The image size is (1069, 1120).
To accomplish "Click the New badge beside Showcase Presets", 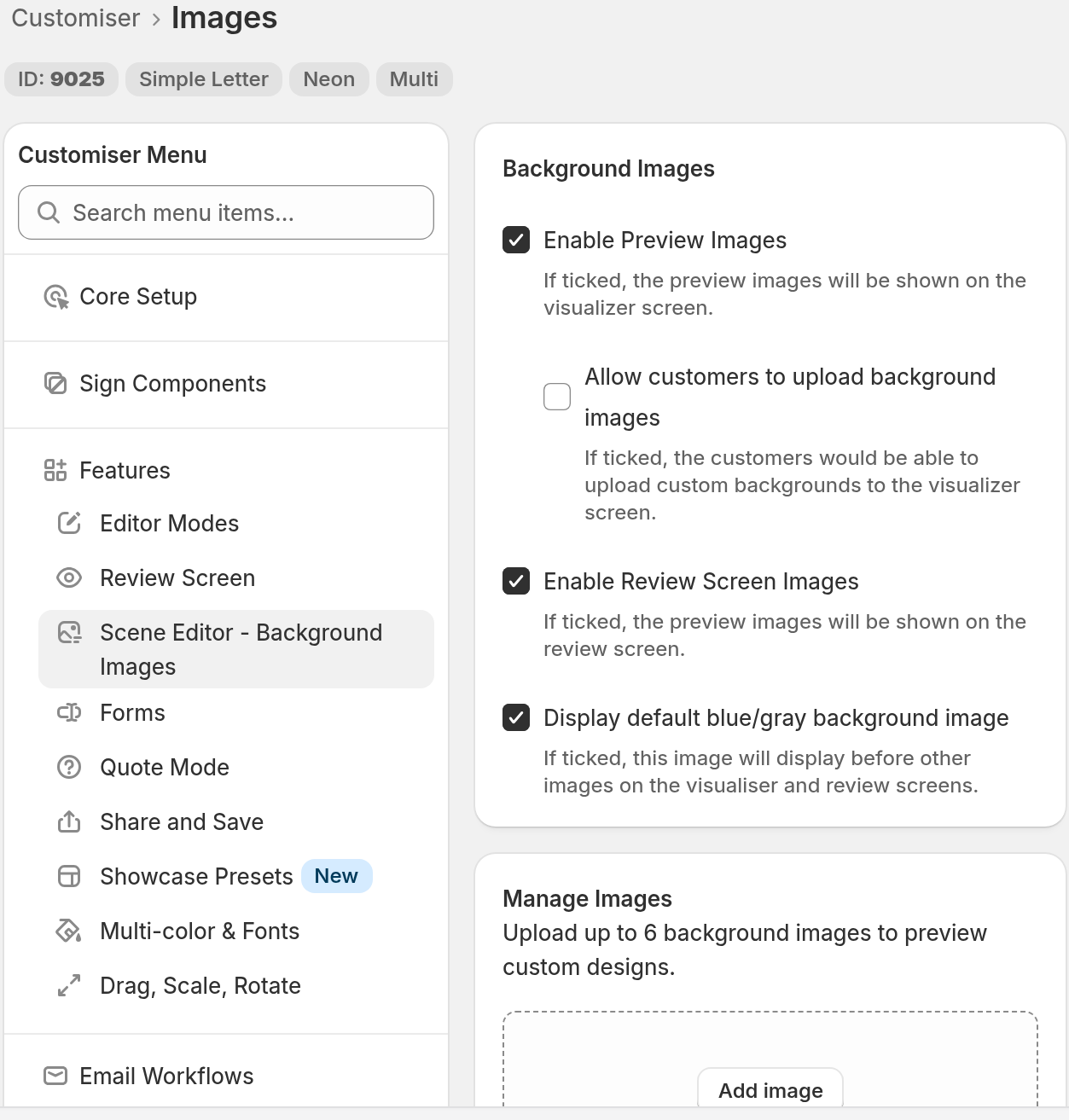I will point(336,876).
